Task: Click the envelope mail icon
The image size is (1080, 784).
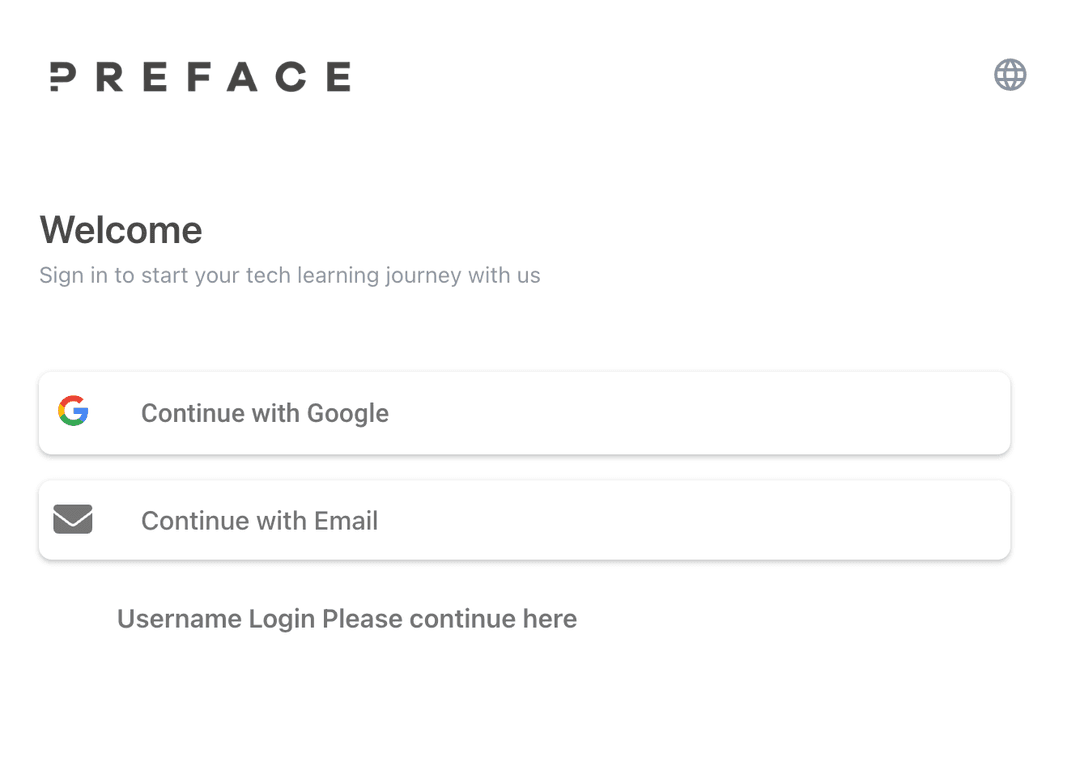Action: (73, 519)
